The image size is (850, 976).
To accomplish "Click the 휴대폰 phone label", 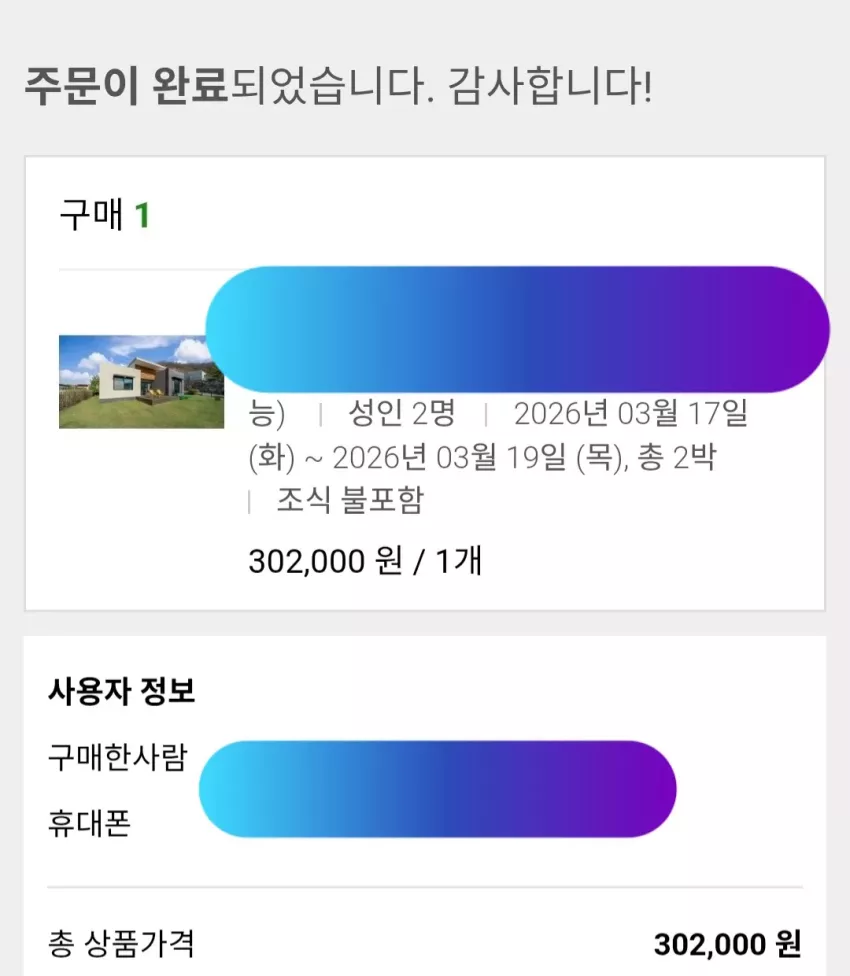I will point(89,823).
